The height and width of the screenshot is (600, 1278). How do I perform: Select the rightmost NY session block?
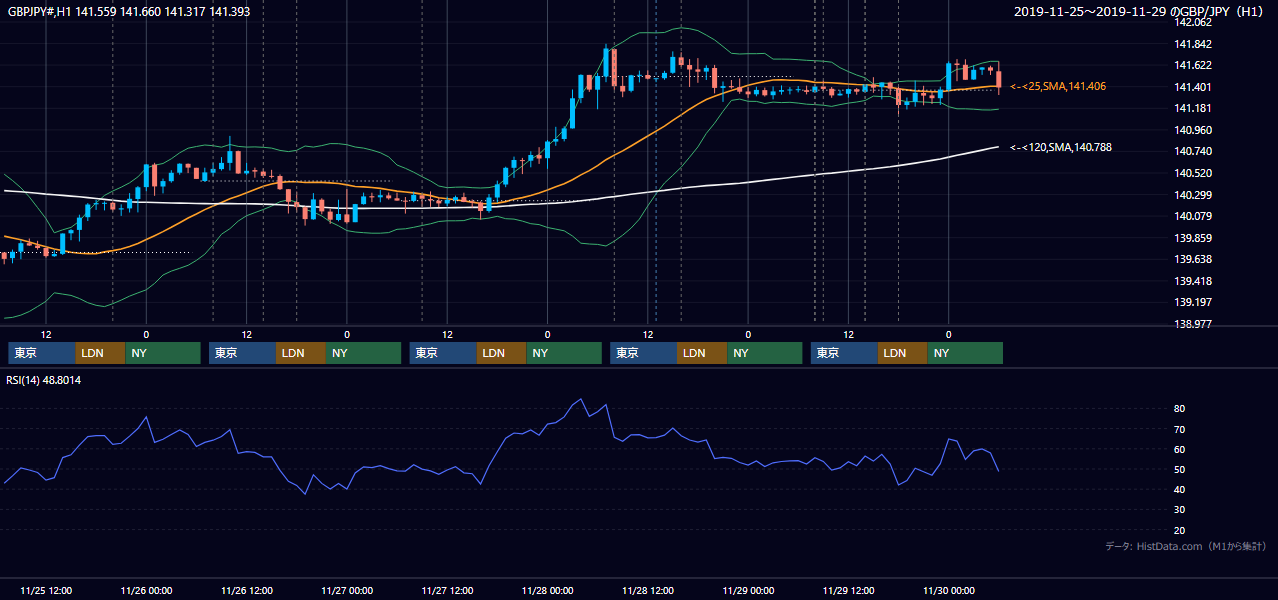965,353
